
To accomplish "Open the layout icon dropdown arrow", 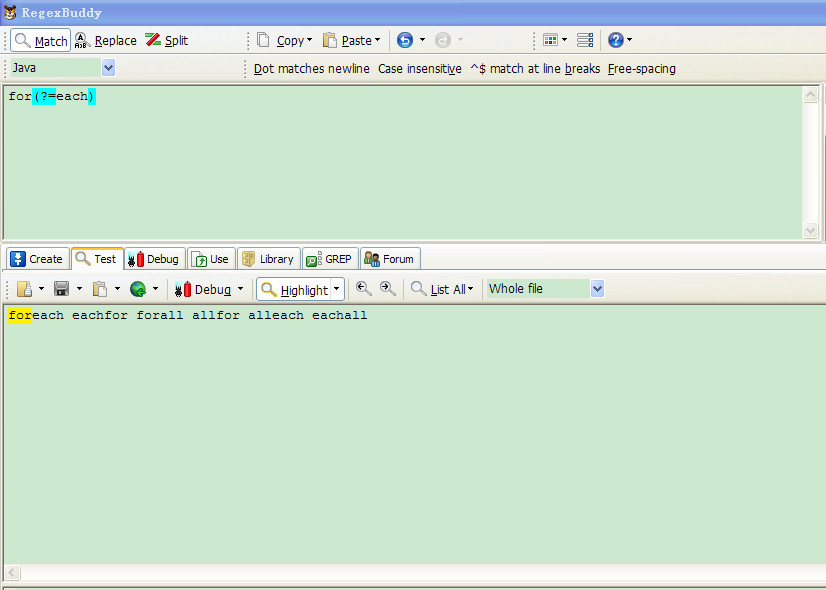I will point(565,40).
